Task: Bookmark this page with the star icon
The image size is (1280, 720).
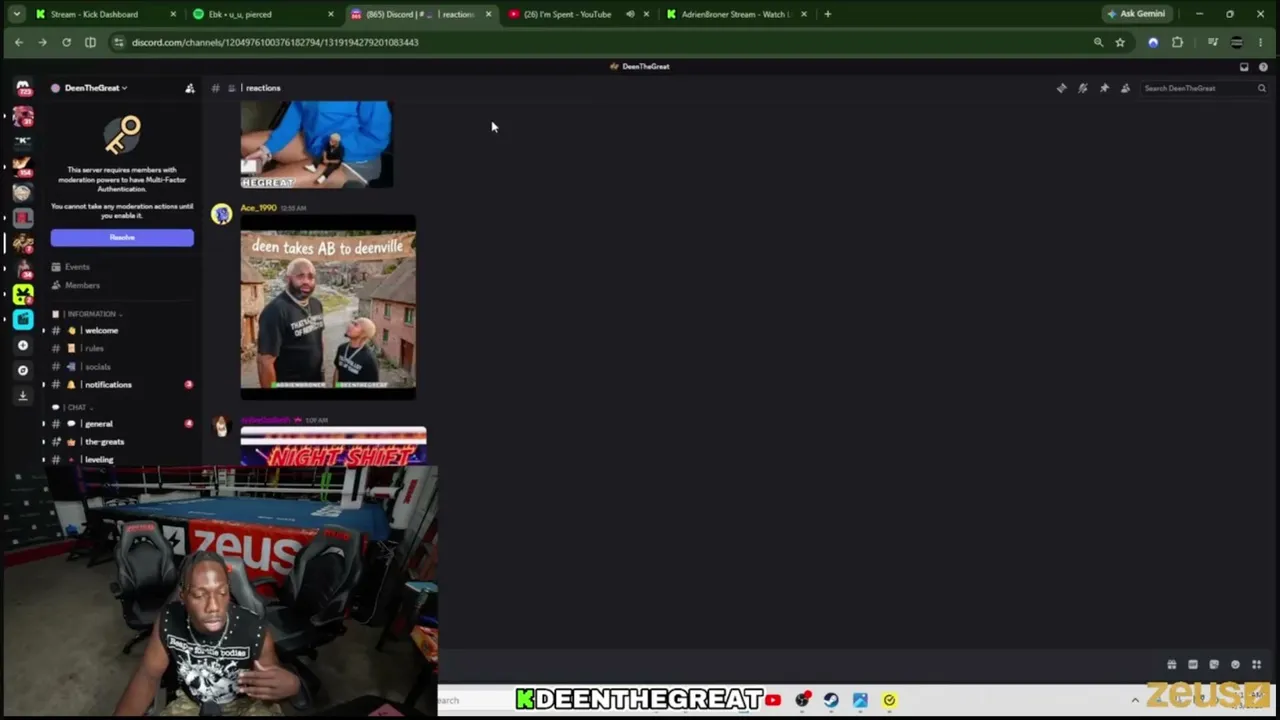Action: [1120, 42]
